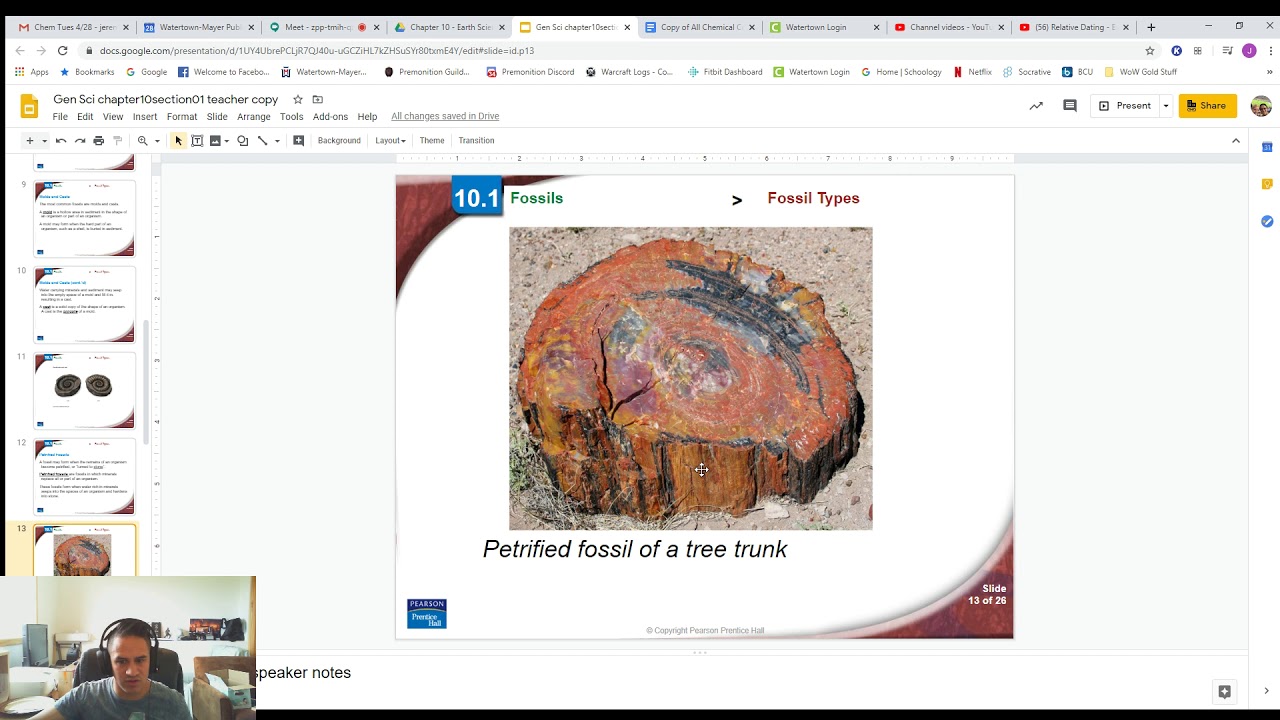Open a new browser tab
Screen dimensions: 1280x720
1151,27
